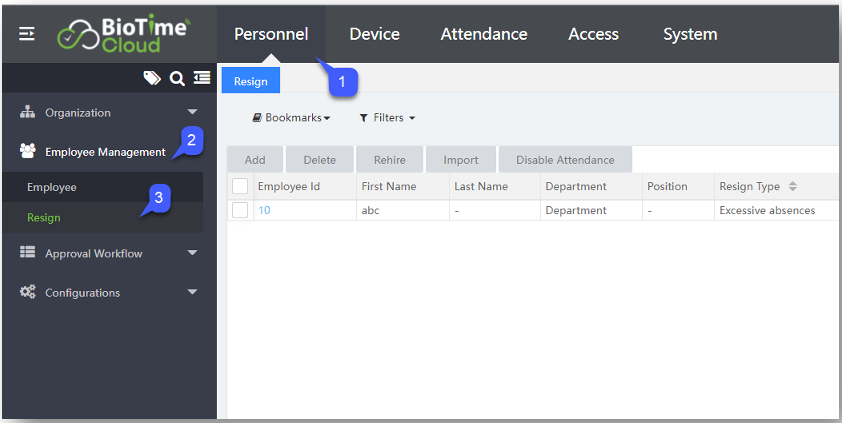The width and height of the screenshot is (842, 423).
Task: Click the list indent icon in sidebar toolbar
Action: (x=202, y=78)
